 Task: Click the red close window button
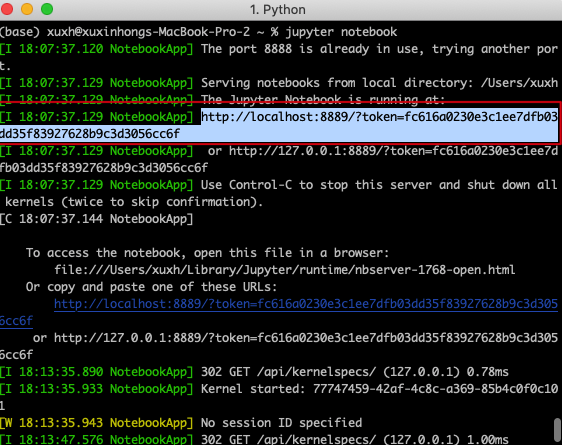point(7,9)
